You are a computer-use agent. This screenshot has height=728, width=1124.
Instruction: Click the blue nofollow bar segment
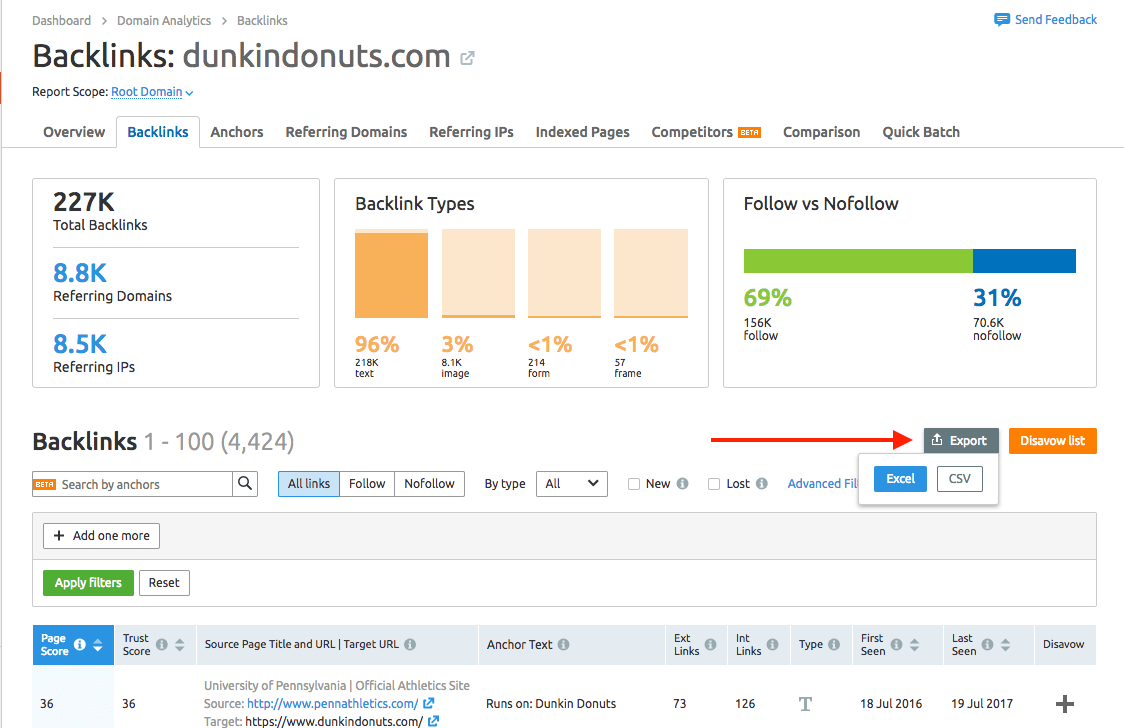(x=1024, y=261)
